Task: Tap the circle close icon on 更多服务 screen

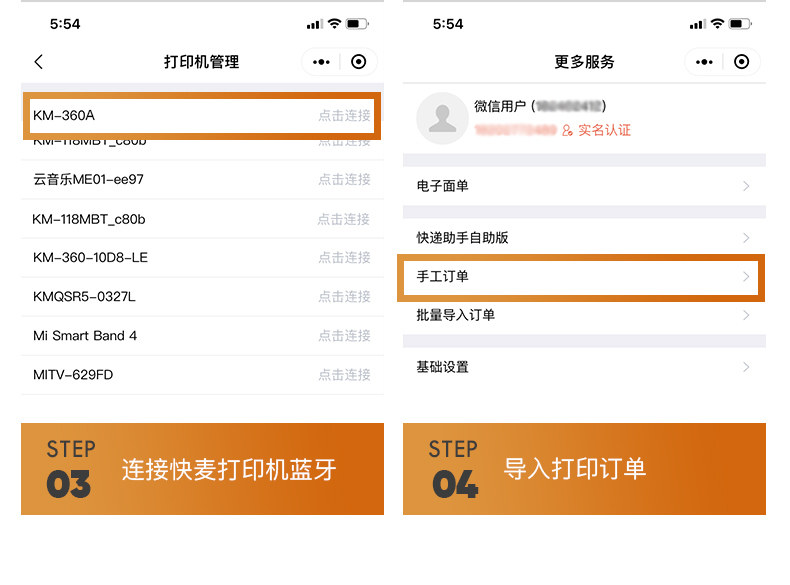Action: [x=741, y=62]
